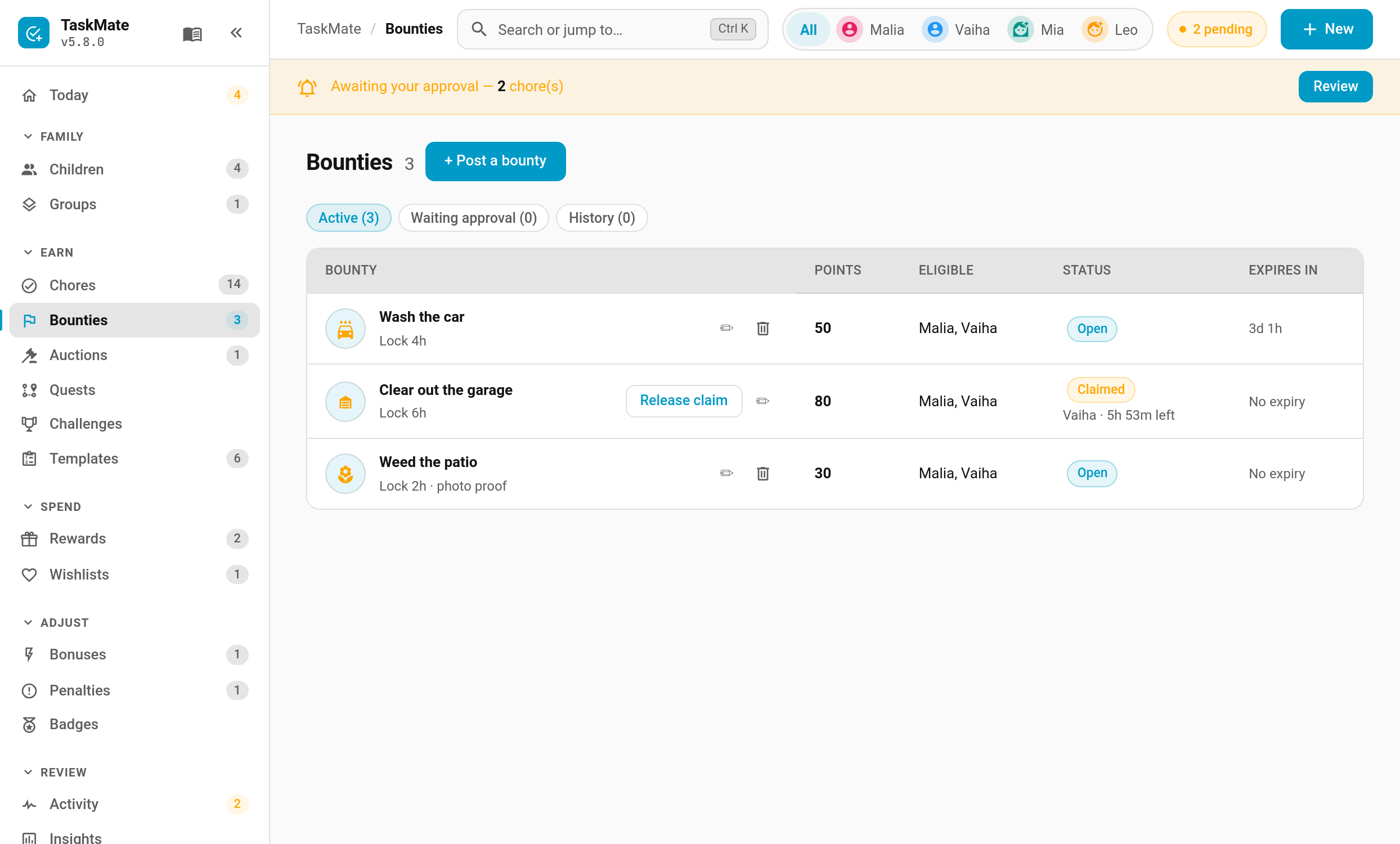1400x844 pixels.
Task: Collapse the SPEND section
Action: (x=52, y=506)
